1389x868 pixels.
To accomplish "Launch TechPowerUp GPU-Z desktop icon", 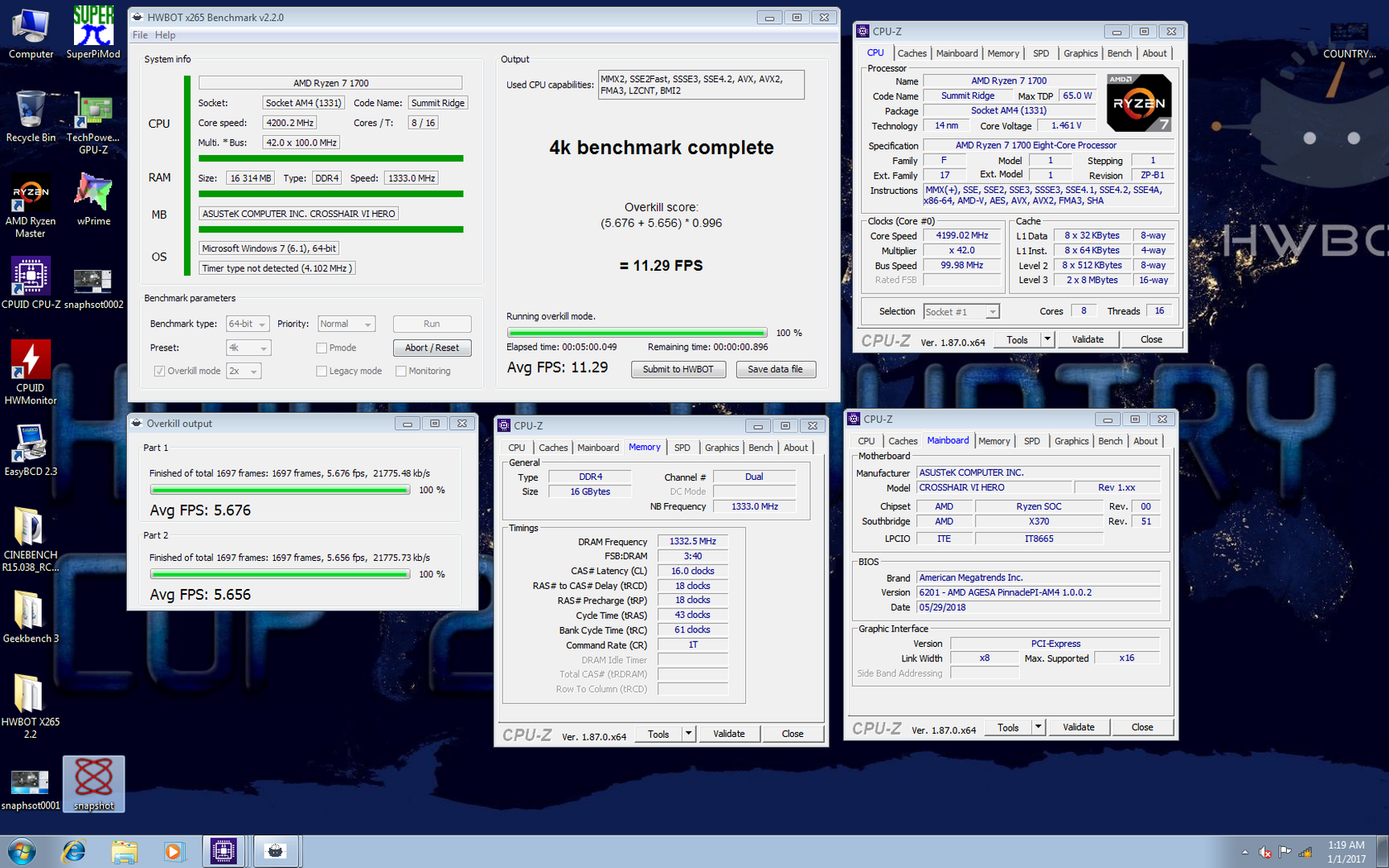I will [x=93, y=122].
